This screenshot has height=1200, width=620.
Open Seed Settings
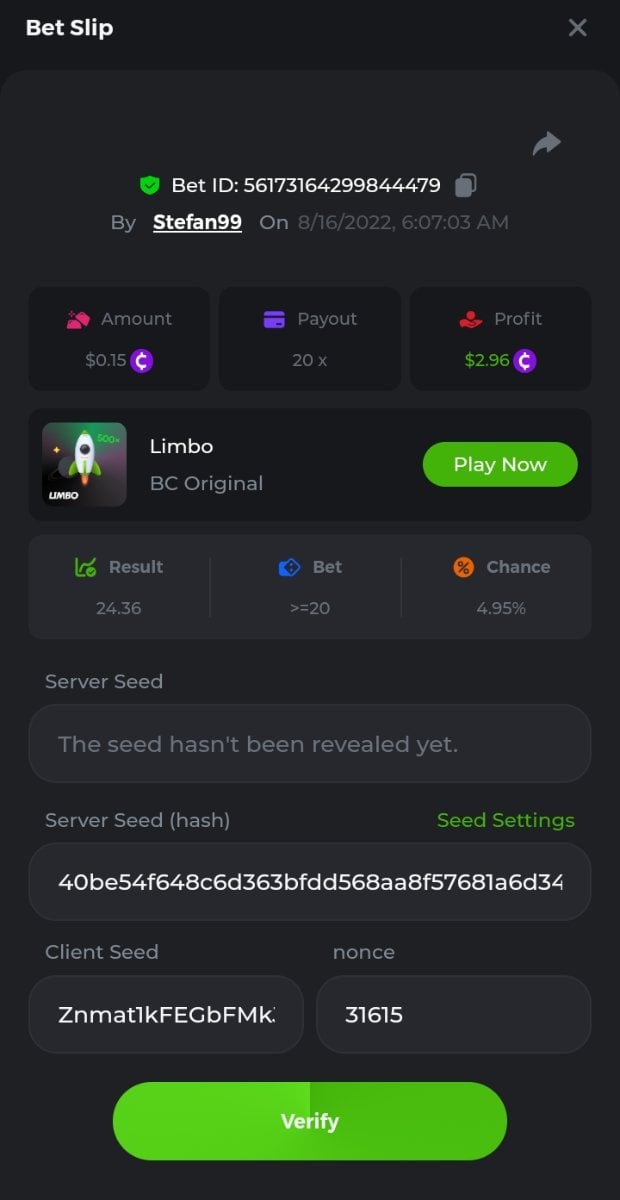pyautogui.click(x=505, y=820)
